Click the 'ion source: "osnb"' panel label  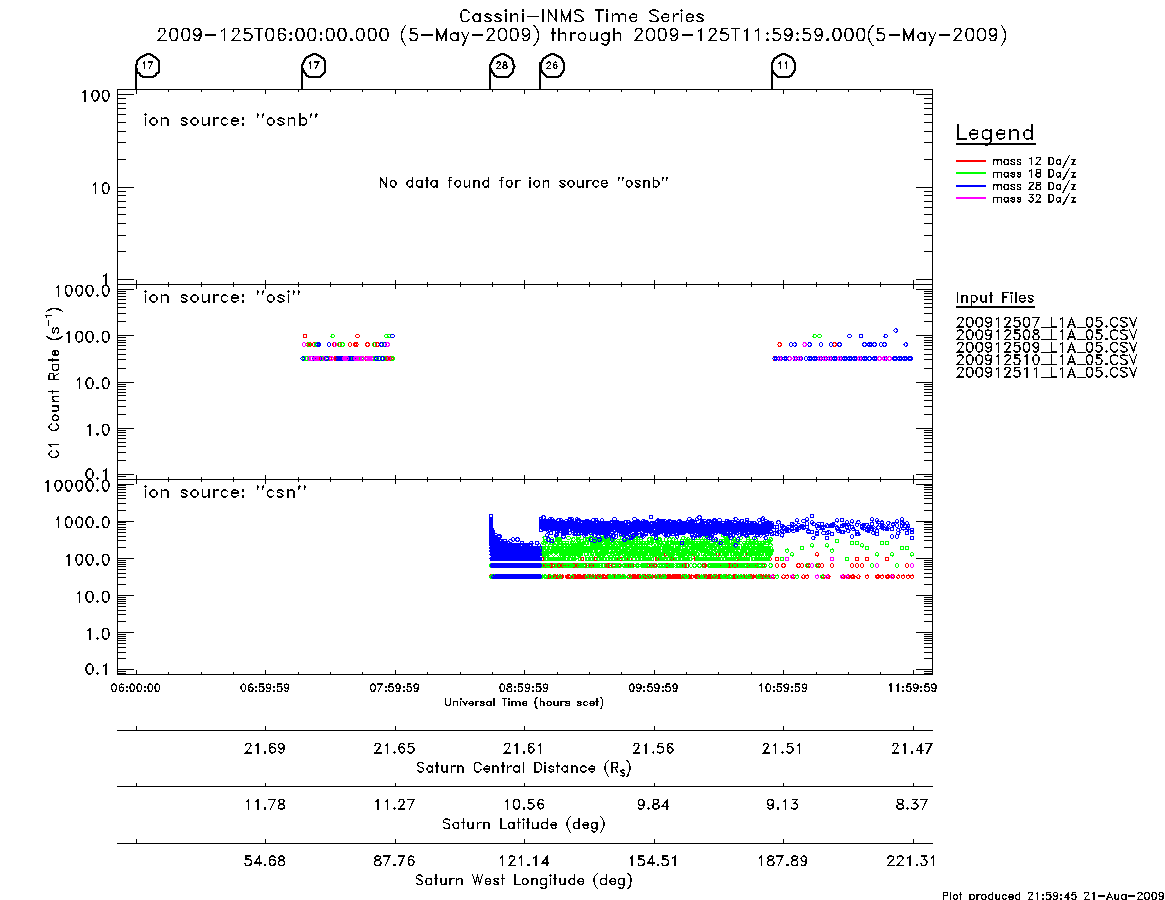(x=231, y=120)
